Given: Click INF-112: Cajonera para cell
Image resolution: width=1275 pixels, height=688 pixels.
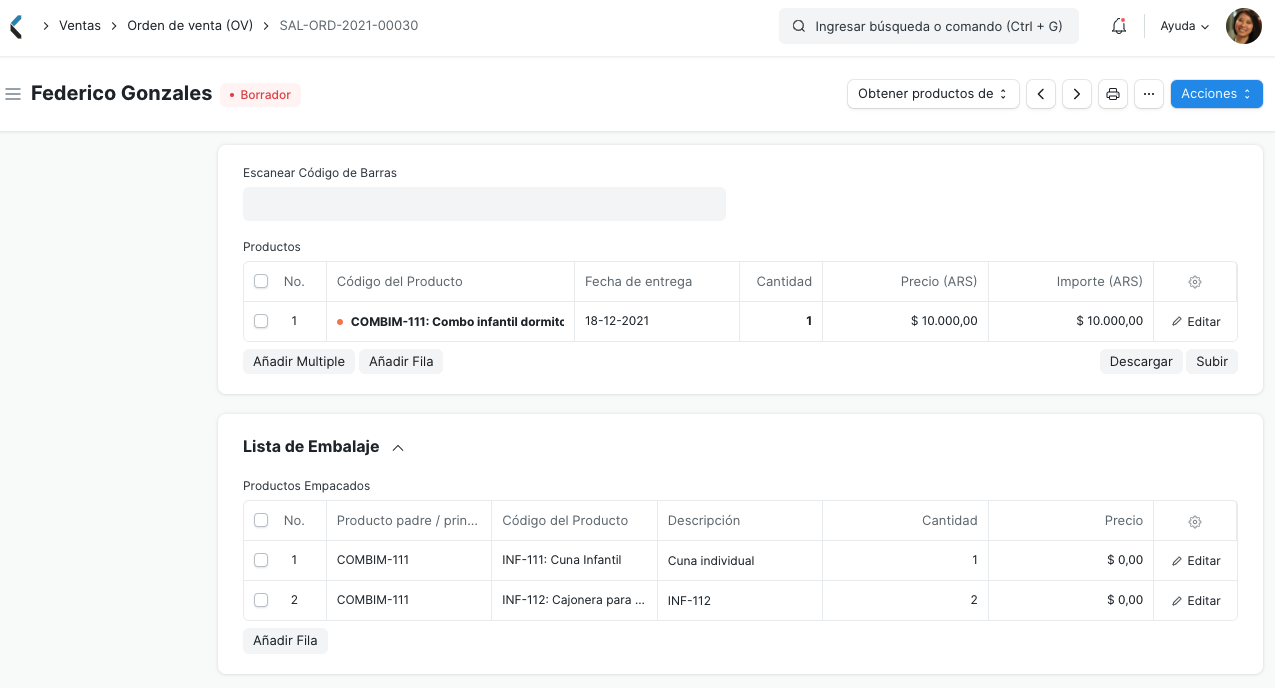Looking at the screenshot, I should (574, 601).
